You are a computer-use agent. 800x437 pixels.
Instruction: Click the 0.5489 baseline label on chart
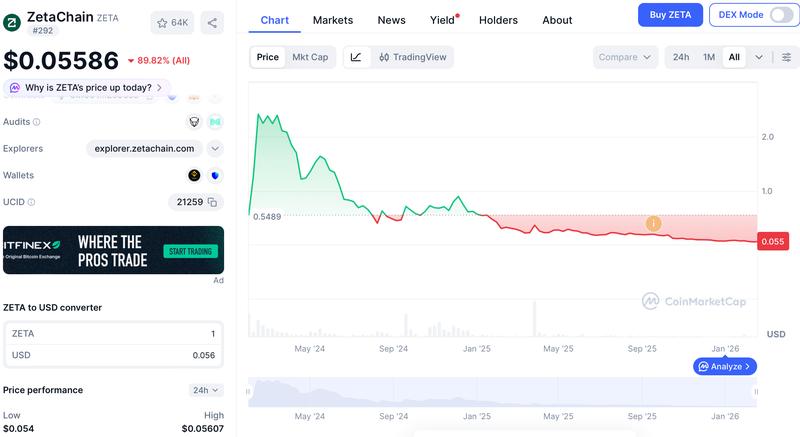267,217
